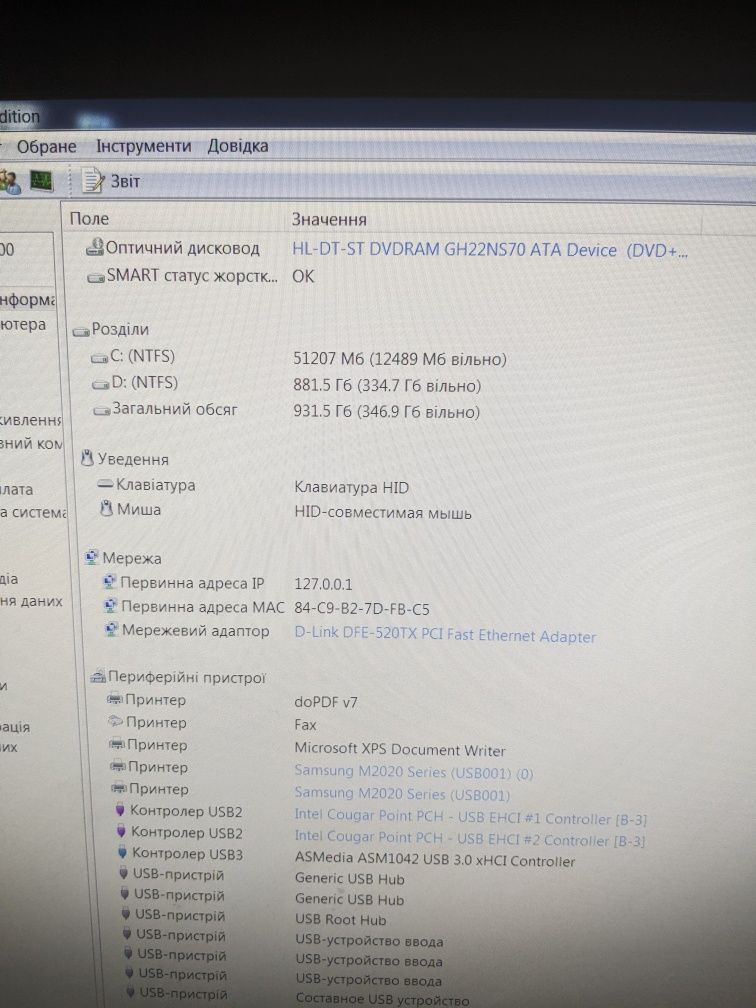Click the Звіт document icon
The width and height of the screenshot is (756, 1008).
(93, 181)
